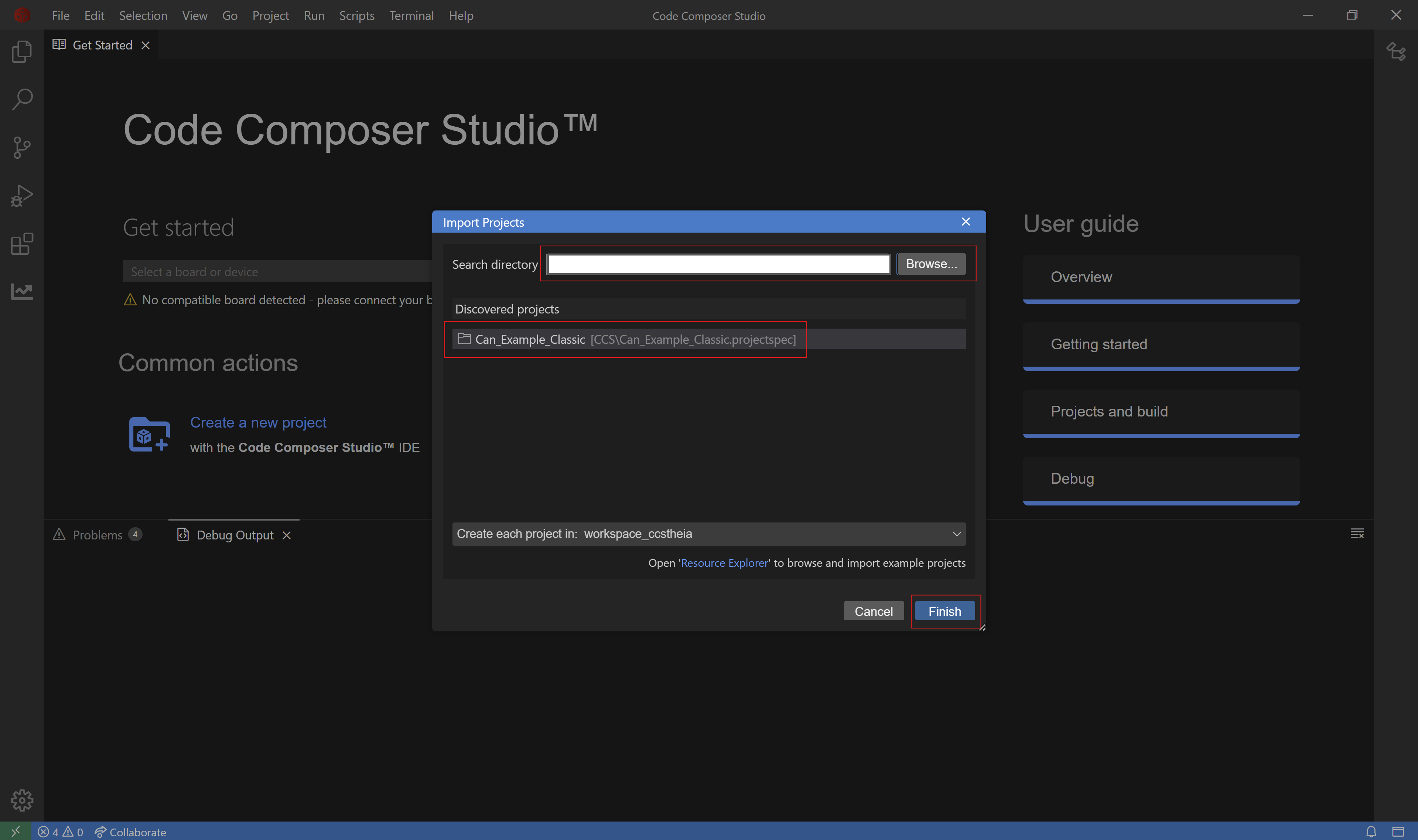Click the Finish button

[944, 611]
